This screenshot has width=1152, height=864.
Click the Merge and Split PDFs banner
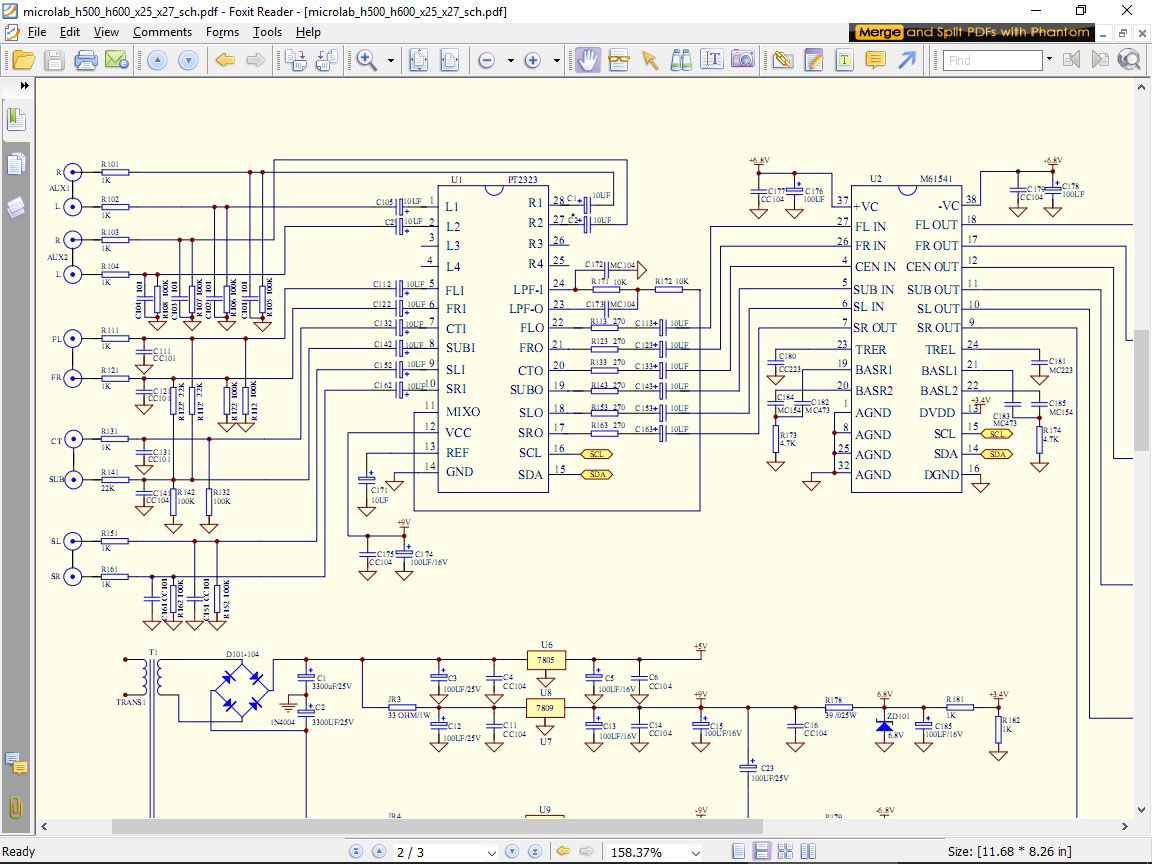tap(972, 32)
